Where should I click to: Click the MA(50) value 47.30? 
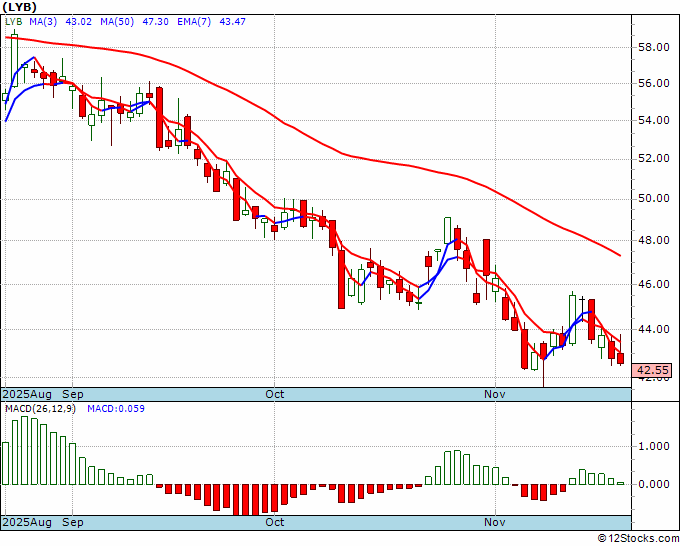(x=155, y=21)
